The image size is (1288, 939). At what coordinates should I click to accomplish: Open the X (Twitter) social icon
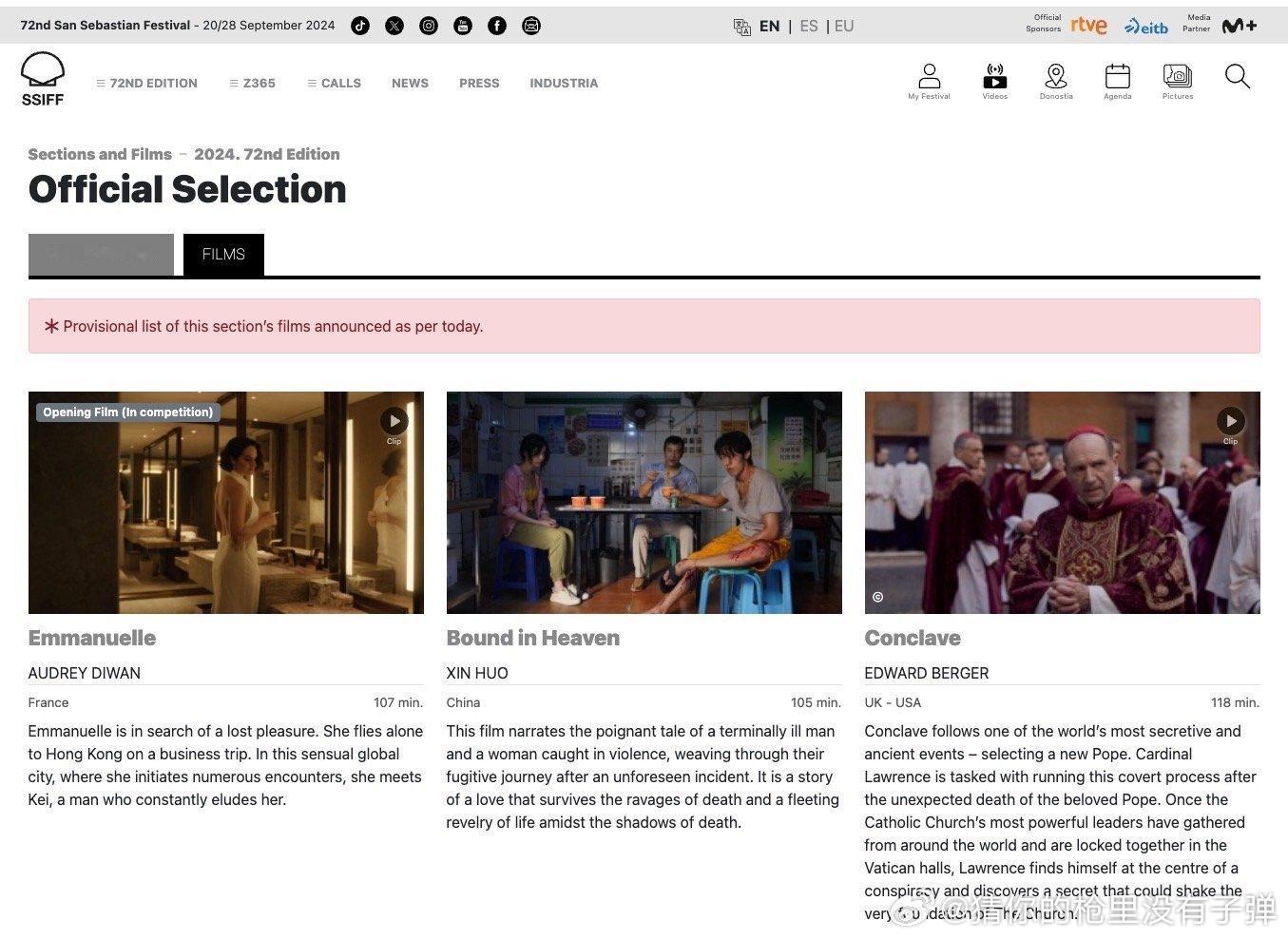click(394, 26)
